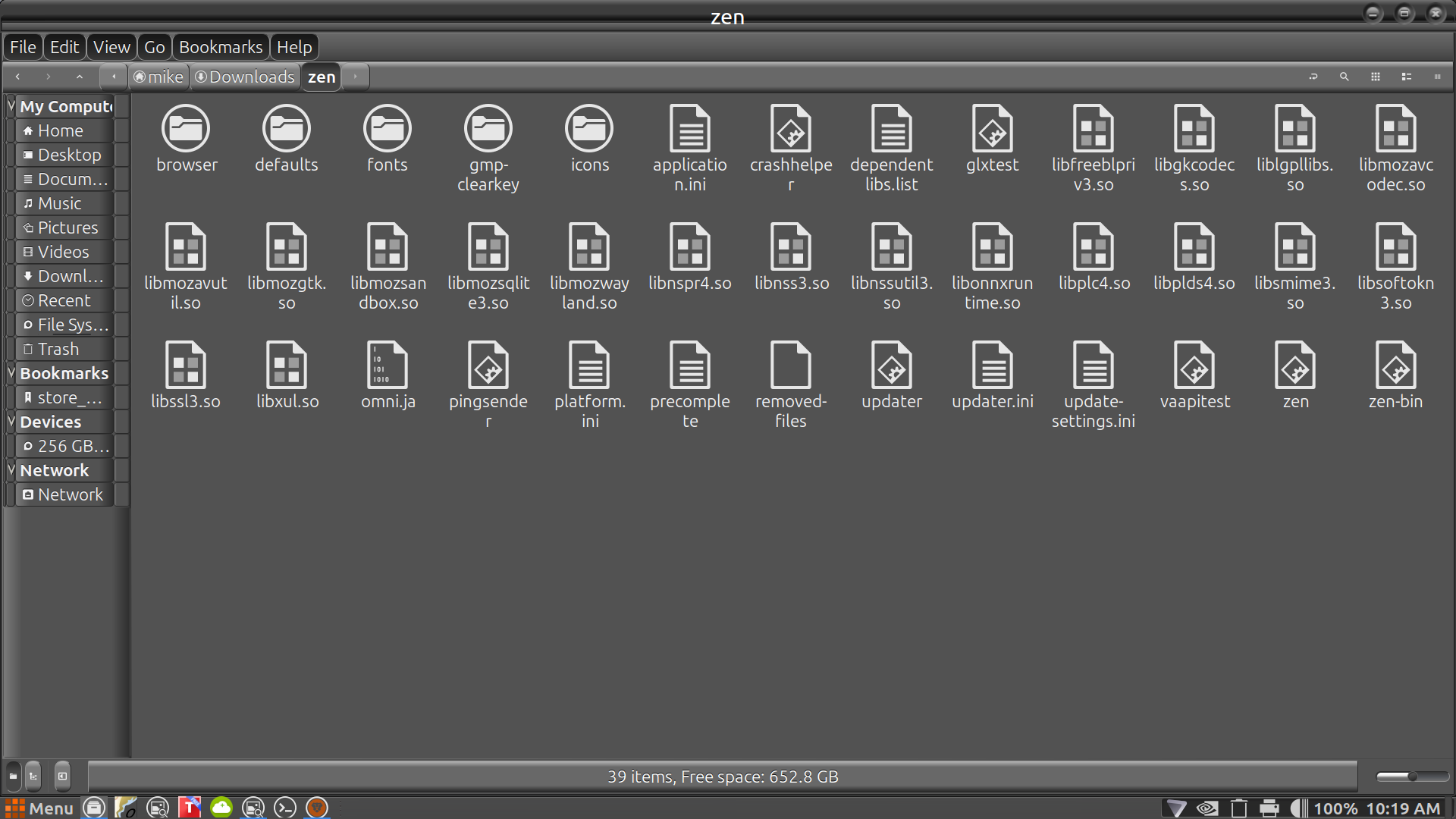
Task: Select the omni.ja file icon
Action: click(x=388, y=366)
